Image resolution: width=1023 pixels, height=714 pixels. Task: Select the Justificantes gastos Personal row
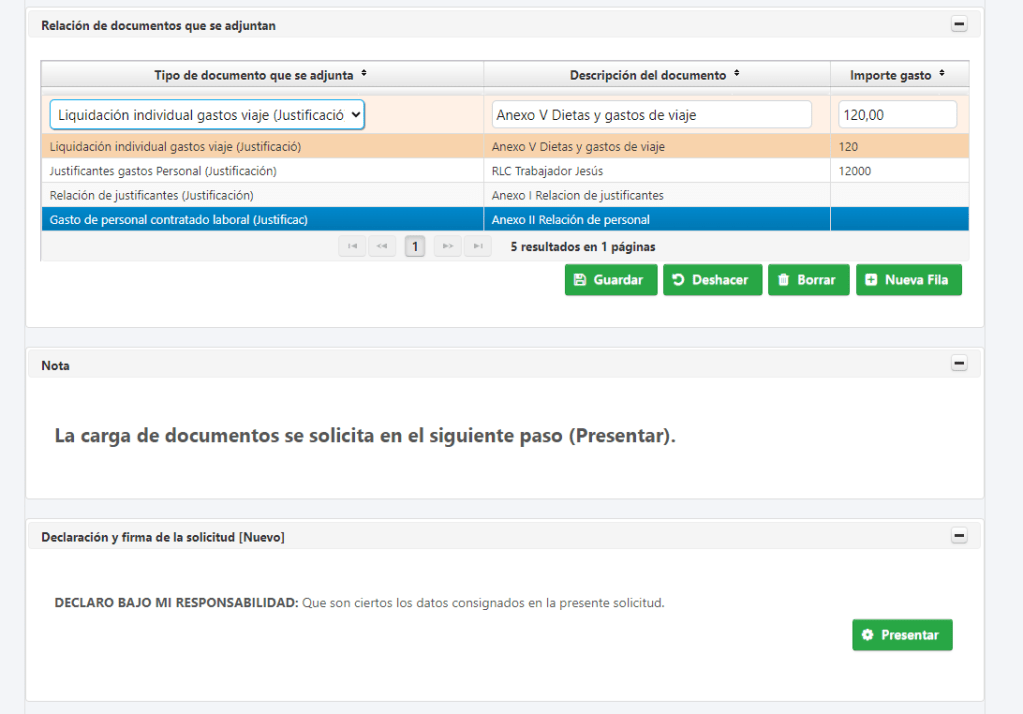(x=262, y=171)
